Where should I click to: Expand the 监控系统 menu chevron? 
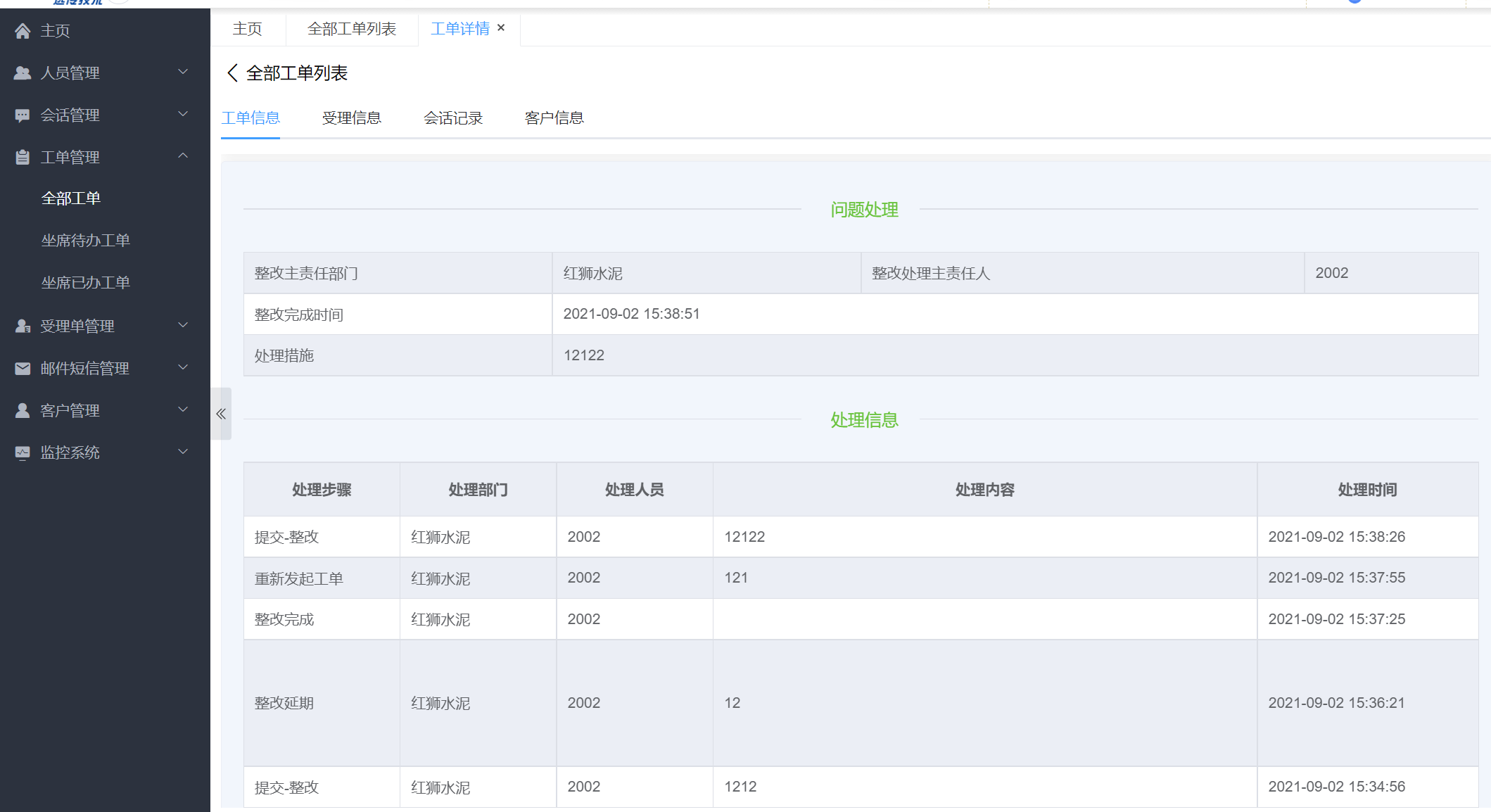183,452
